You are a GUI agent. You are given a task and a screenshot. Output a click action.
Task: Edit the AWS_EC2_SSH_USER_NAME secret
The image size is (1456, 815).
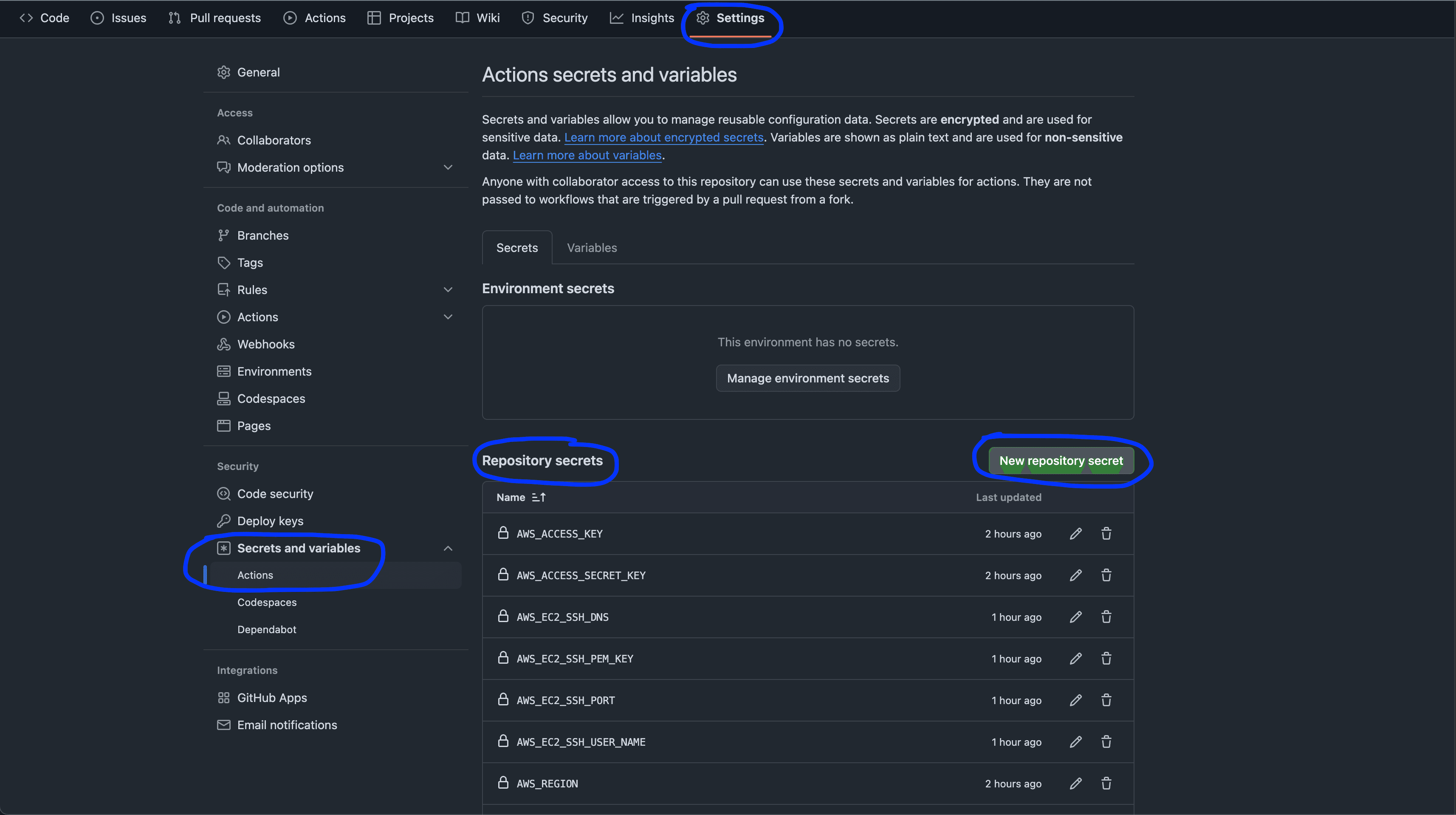pos(1075,741)
